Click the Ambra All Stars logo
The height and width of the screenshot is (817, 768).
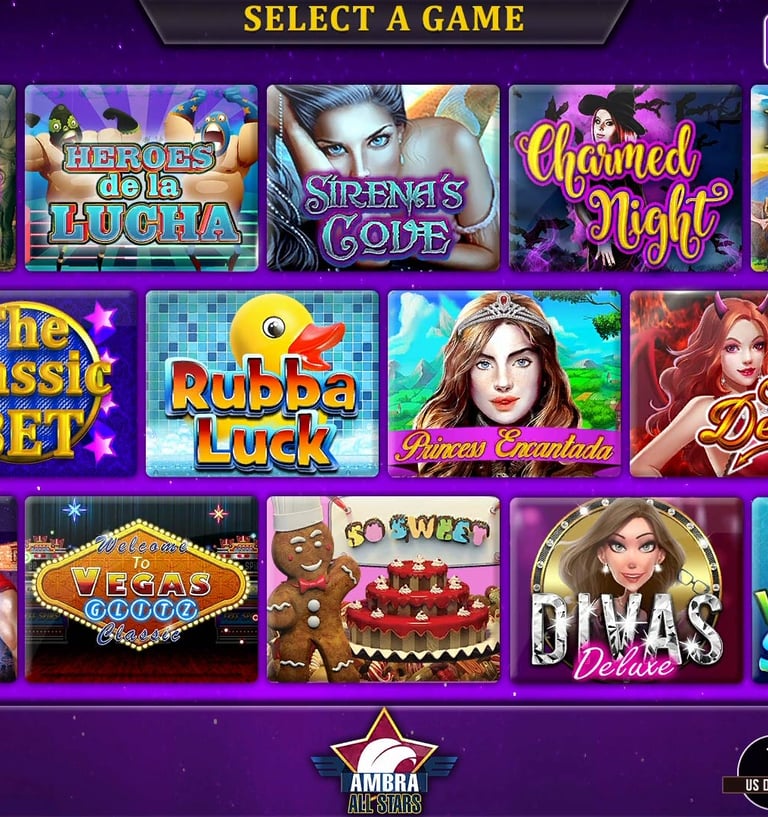[384, 761]
